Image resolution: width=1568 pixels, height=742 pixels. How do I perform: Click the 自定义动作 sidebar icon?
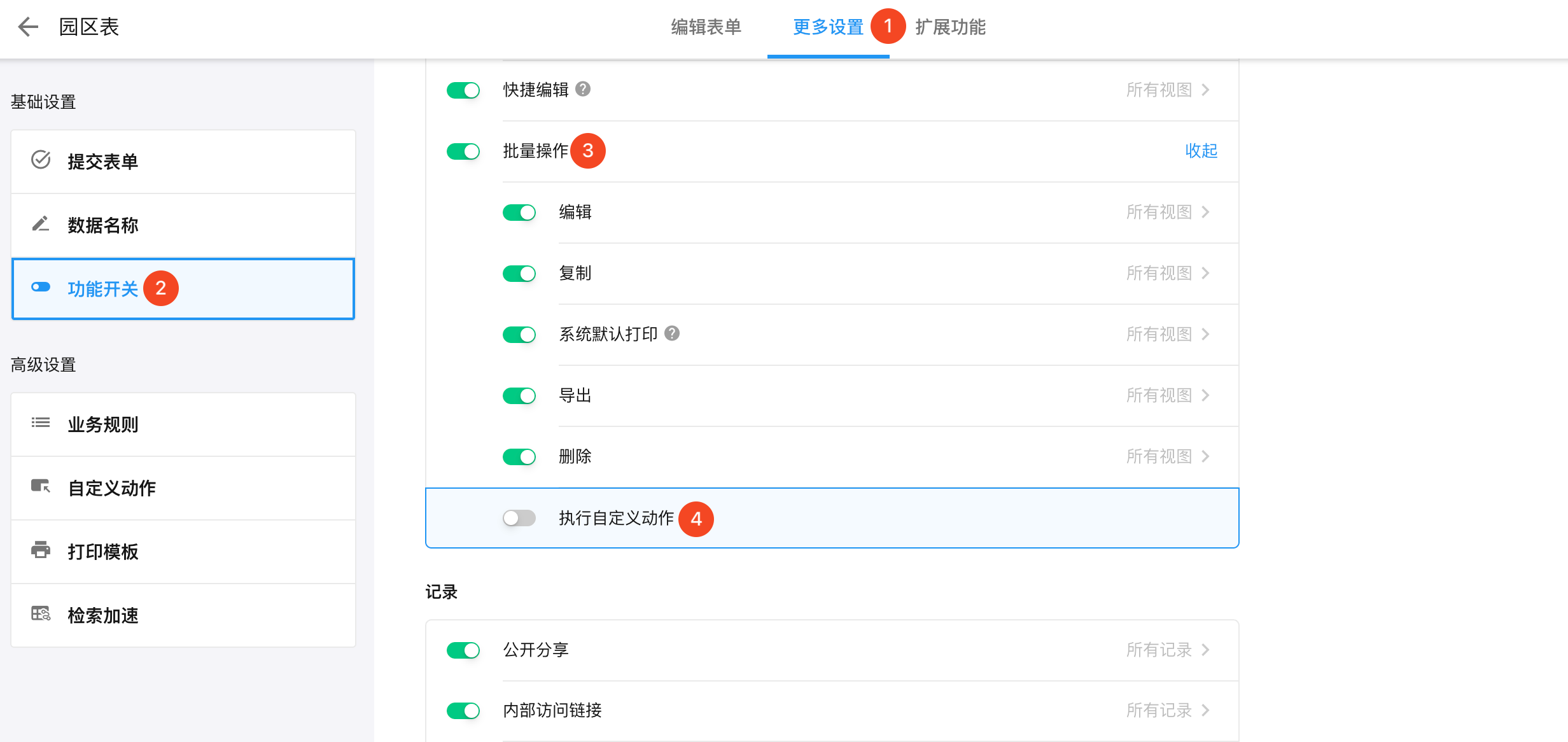tap(41, 487)
